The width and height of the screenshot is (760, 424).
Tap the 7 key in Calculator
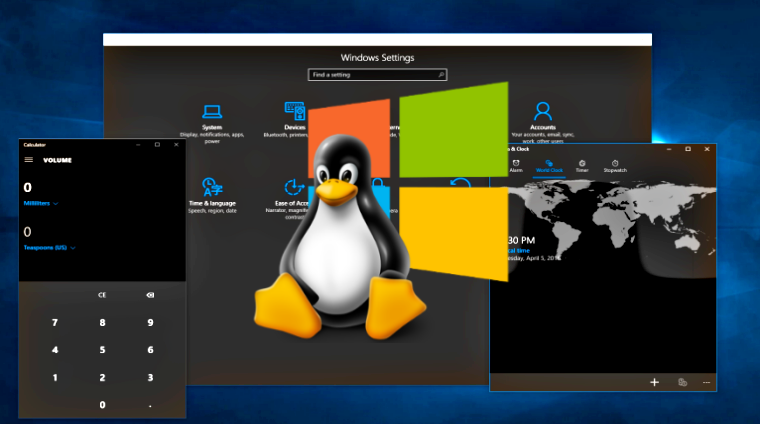coord(55,323)
